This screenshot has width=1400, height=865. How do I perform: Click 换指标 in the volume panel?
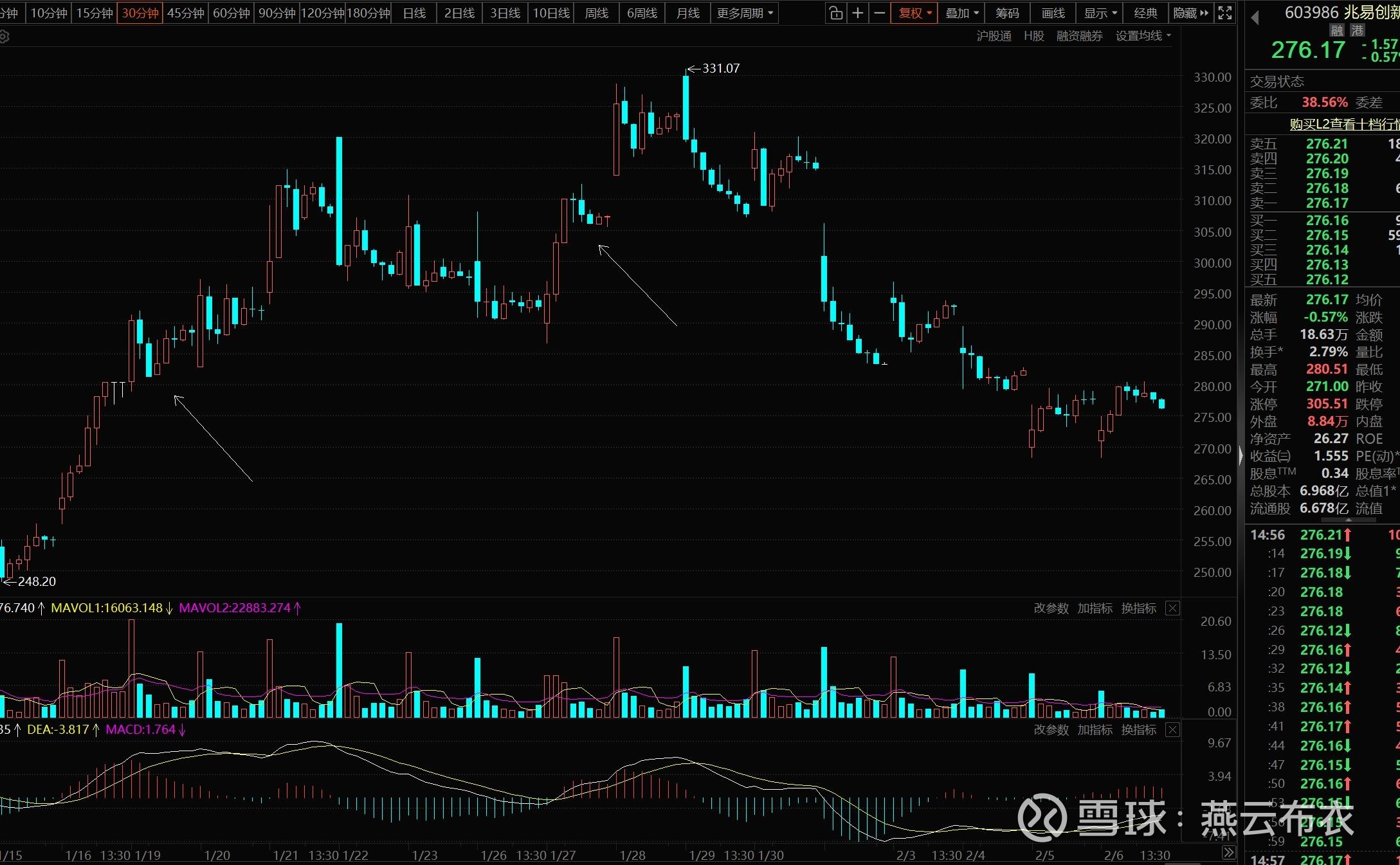pos(1138,608)
